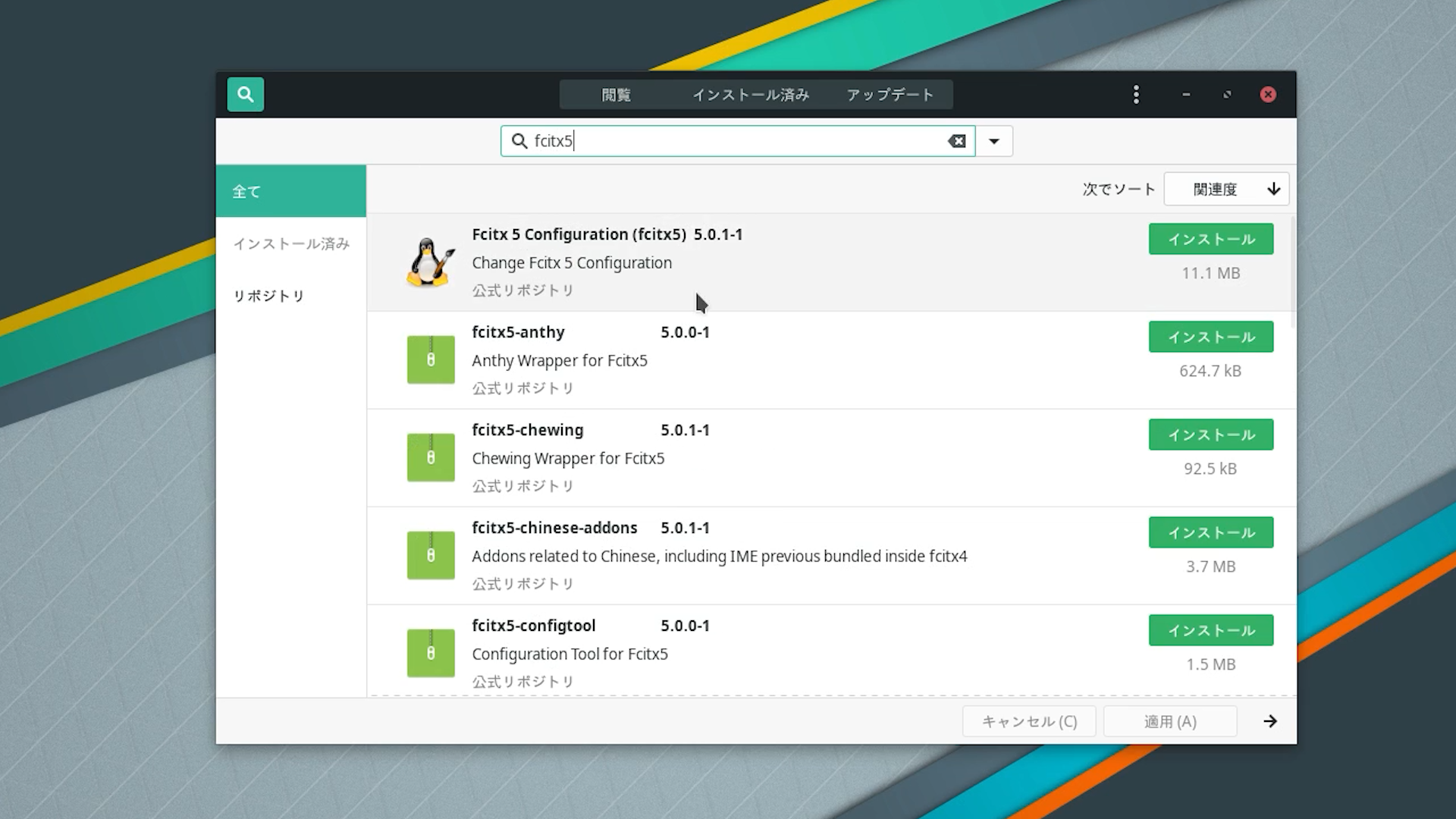
Task: Switch to the 閲覧 tab
Action: [616, 95]
